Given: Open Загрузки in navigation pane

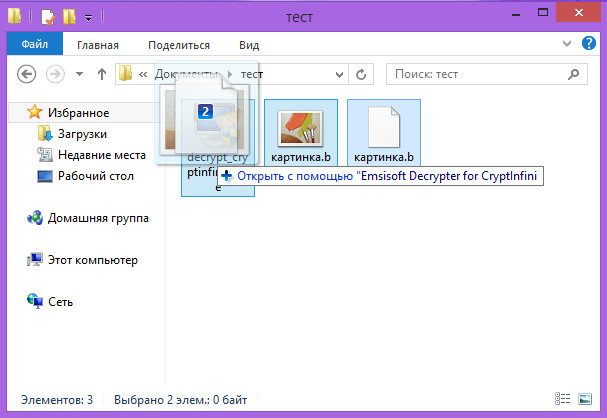Looking at the screenshot, I should coord(84,134).
